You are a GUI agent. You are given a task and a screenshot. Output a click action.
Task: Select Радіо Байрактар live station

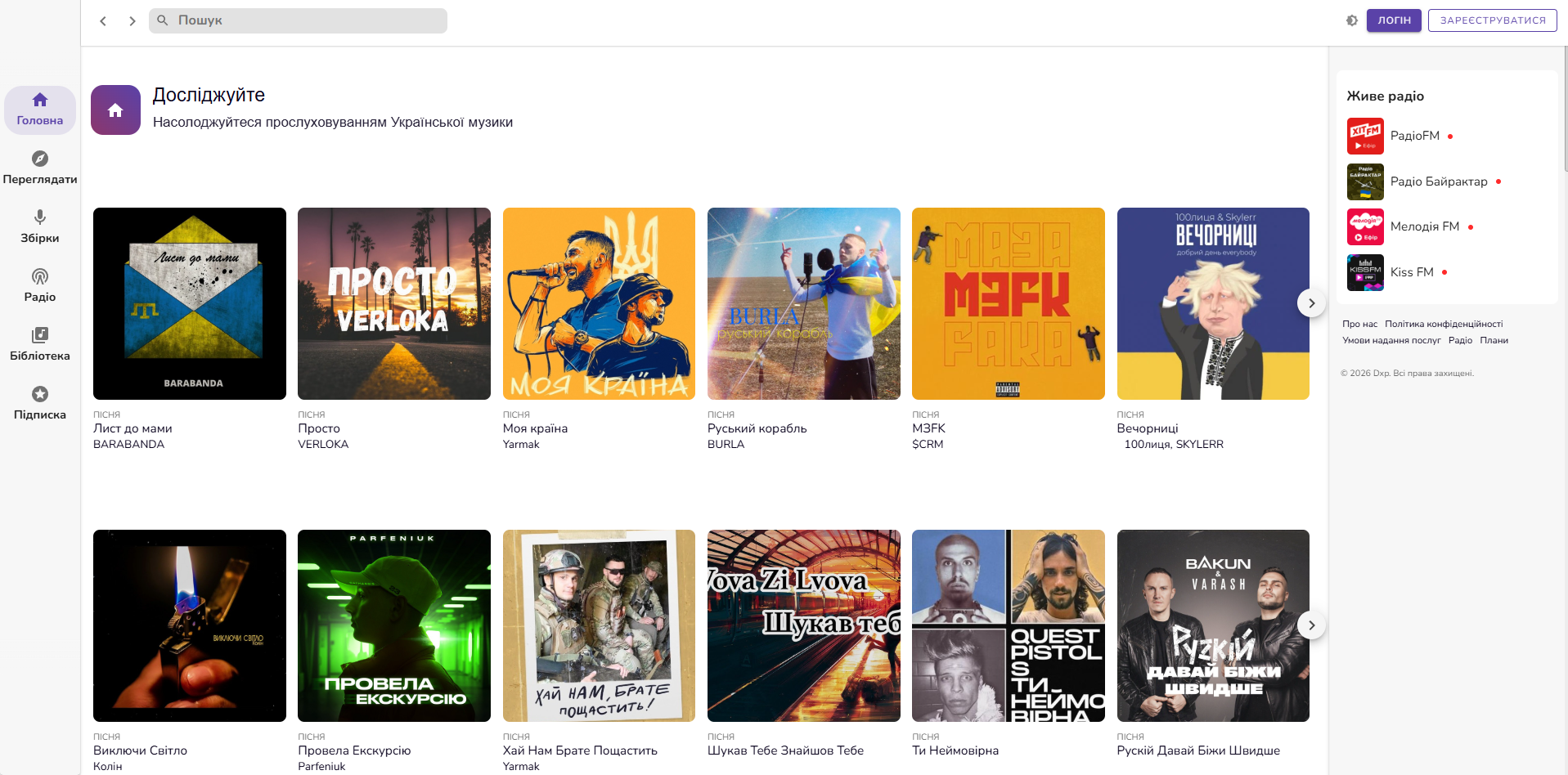1438,181
